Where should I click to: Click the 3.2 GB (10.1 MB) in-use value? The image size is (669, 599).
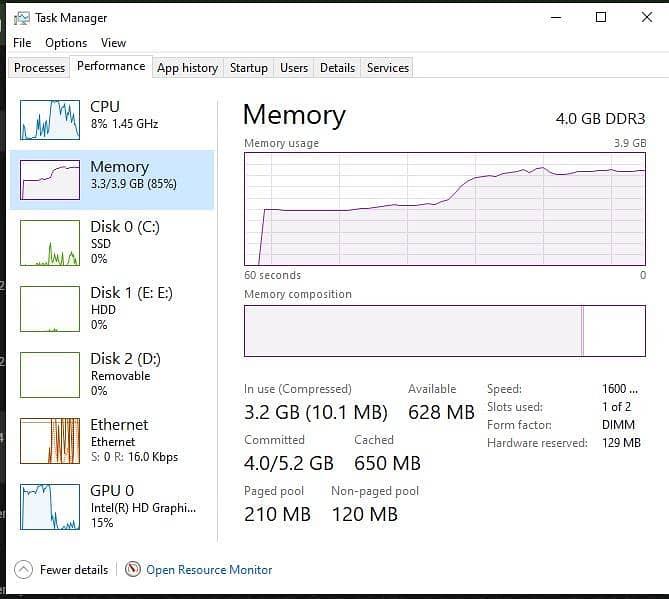pos(316,413)
